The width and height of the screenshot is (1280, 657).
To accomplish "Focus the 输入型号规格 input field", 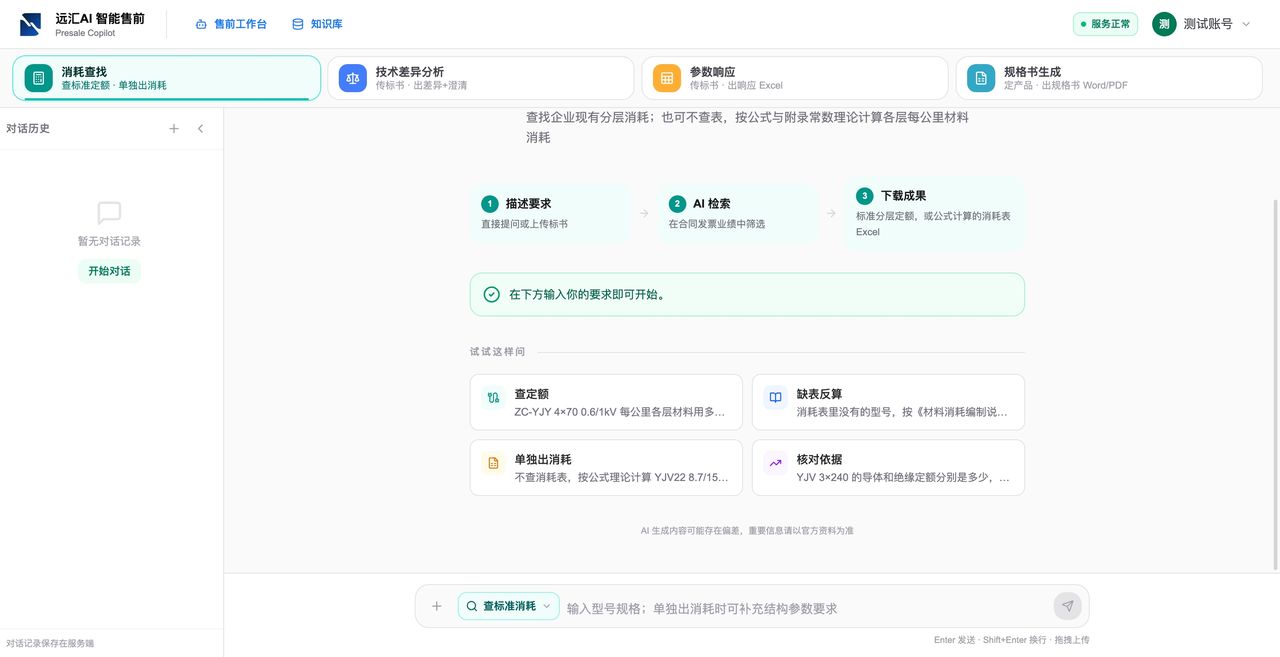I will [x=806, y=608].
